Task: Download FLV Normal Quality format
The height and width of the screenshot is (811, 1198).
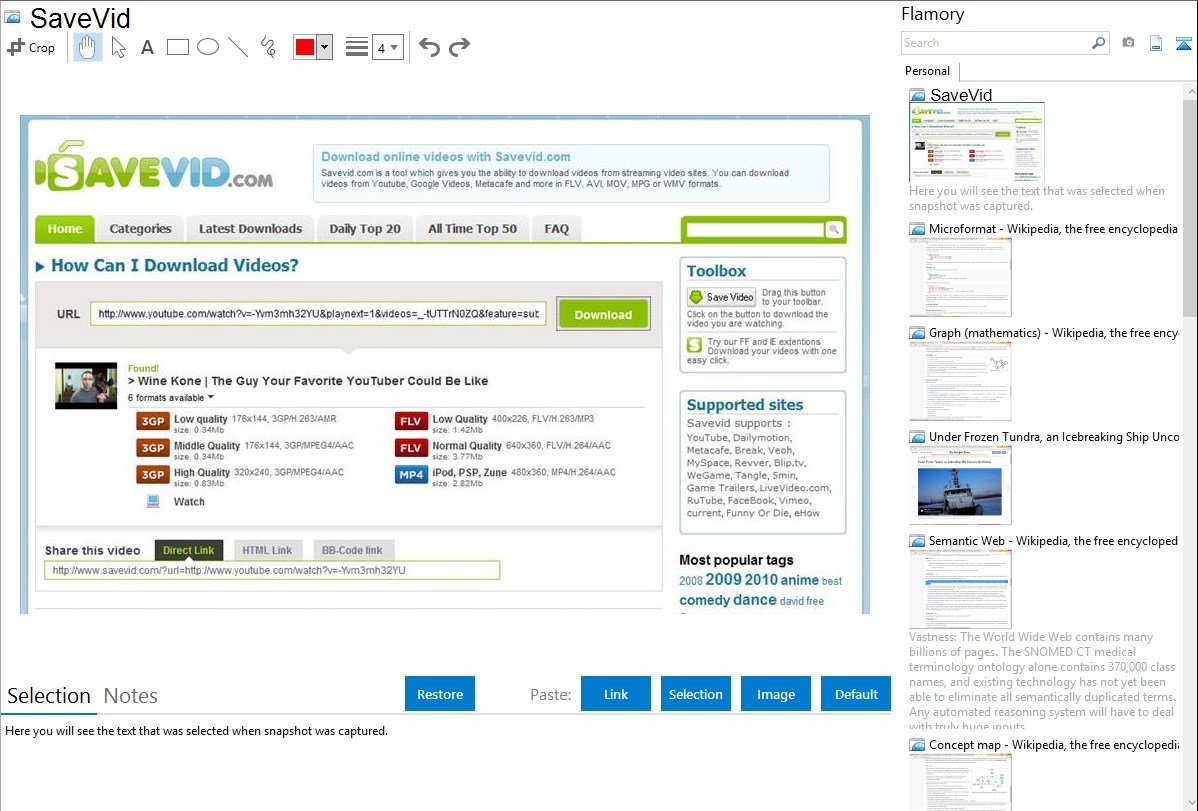Action: coord(410,448)
